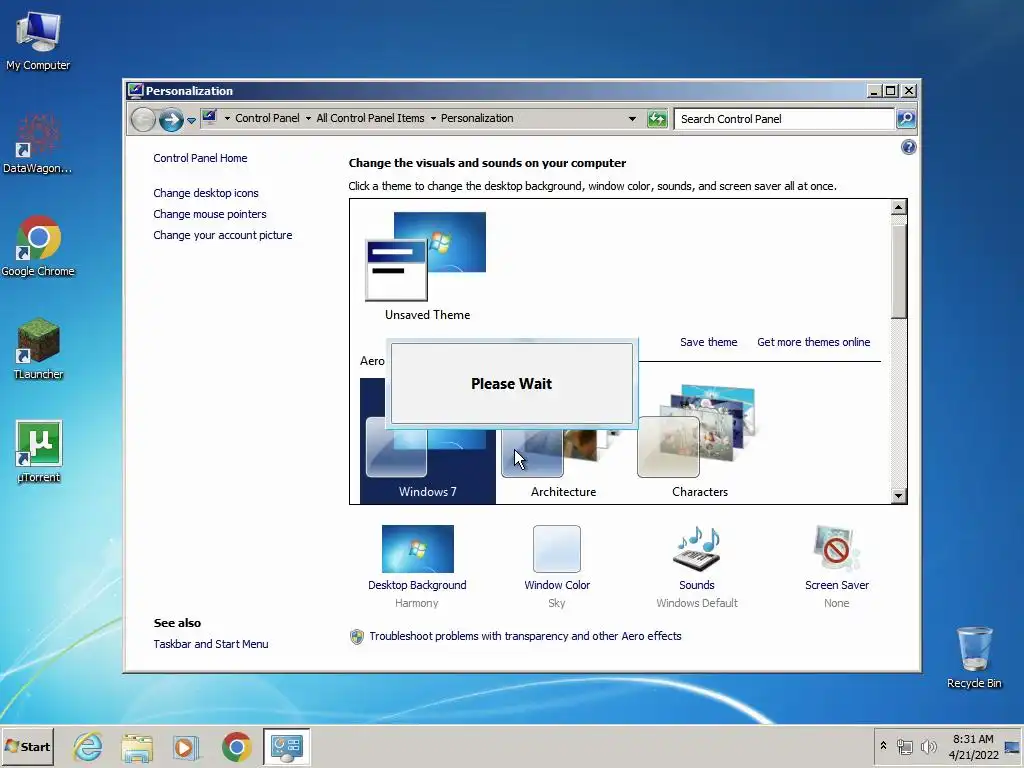Open My Computer desktop icon
The image size is (1024, 768).
point(38,39)
